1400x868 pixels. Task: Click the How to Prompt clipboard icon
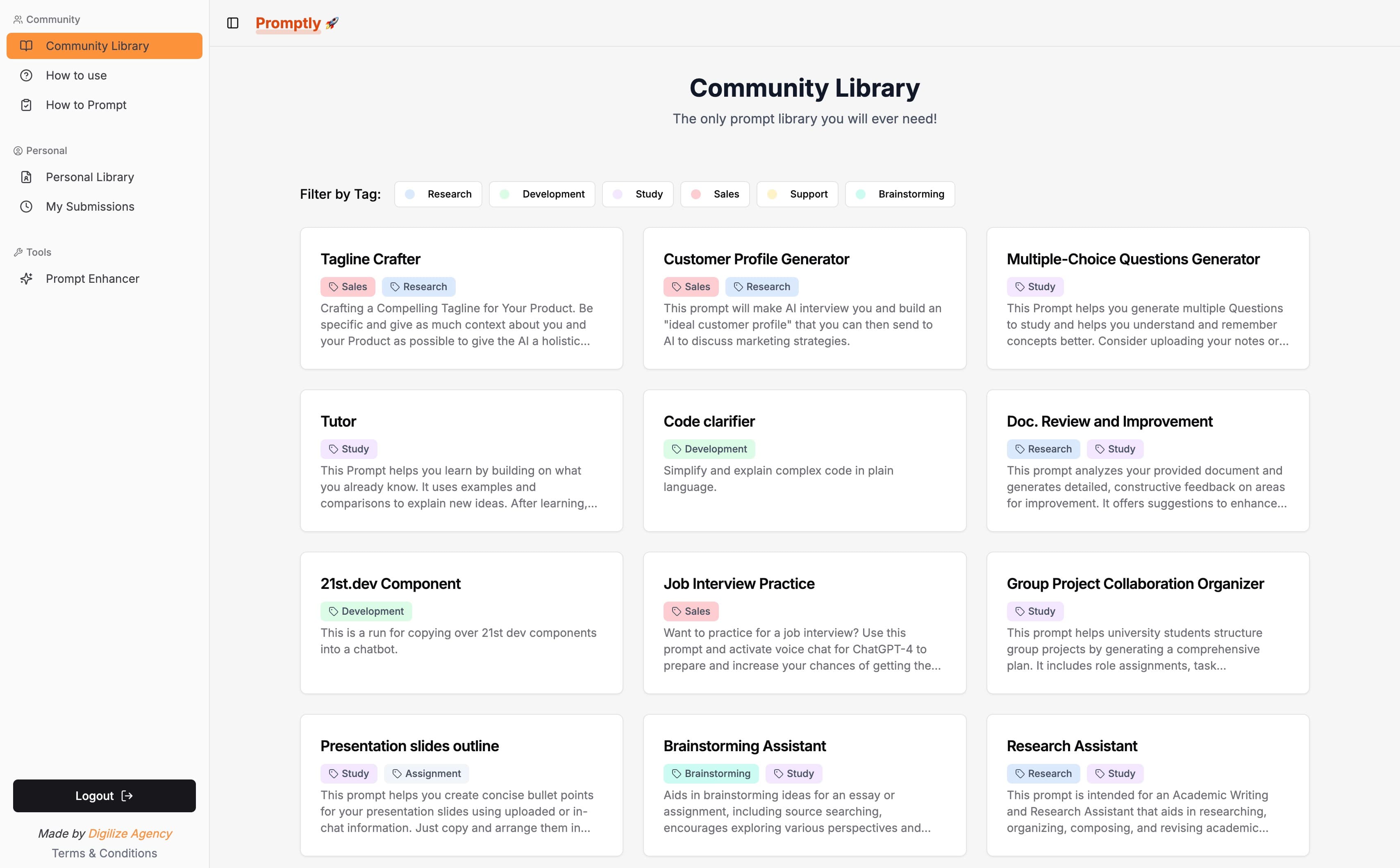(26, 105)
